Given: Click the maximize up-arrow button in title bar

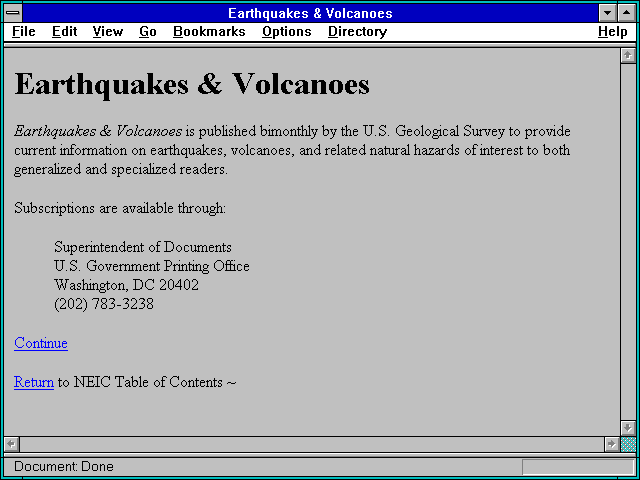Looking at the screenshot, I should (x=627, y=13).
